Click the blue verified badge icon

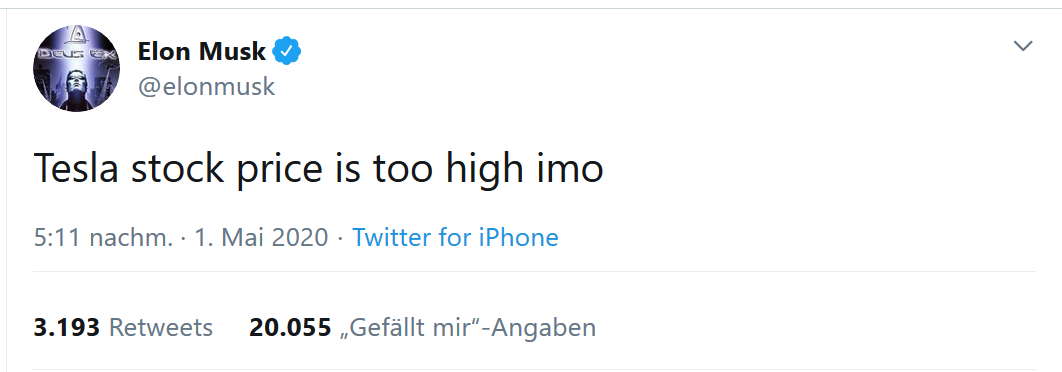(x=287, y=51)
